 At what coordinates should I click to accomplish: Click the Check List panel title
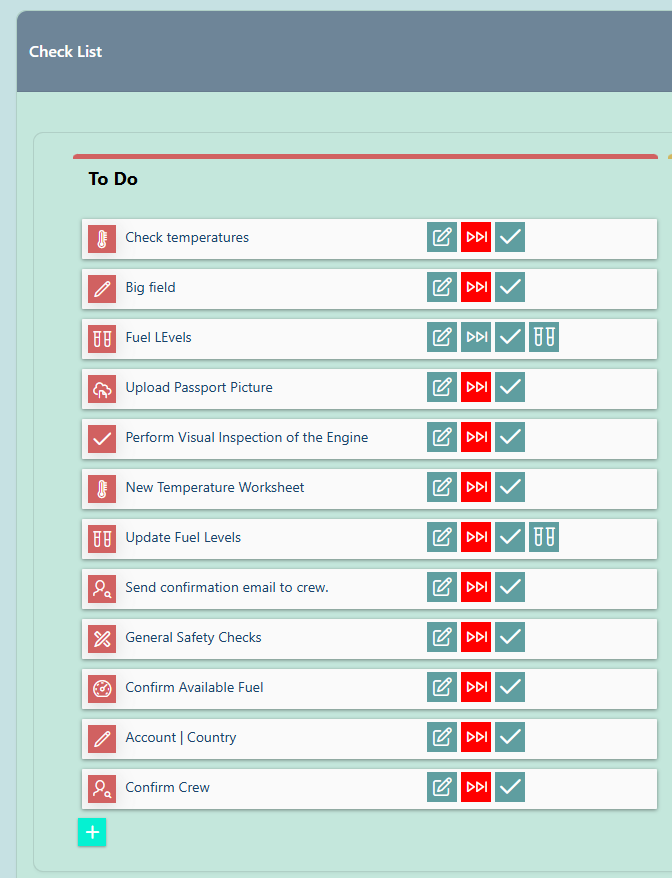click(x=66, y=52)
